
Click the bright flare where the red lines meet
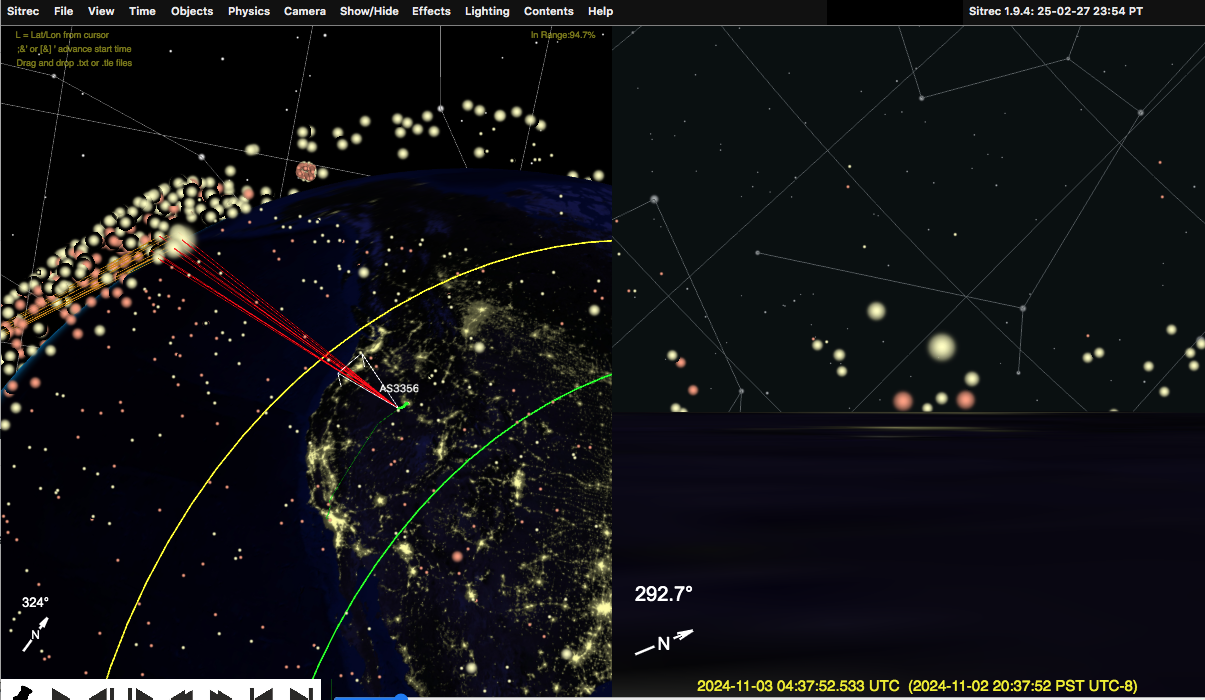point(181,239)
